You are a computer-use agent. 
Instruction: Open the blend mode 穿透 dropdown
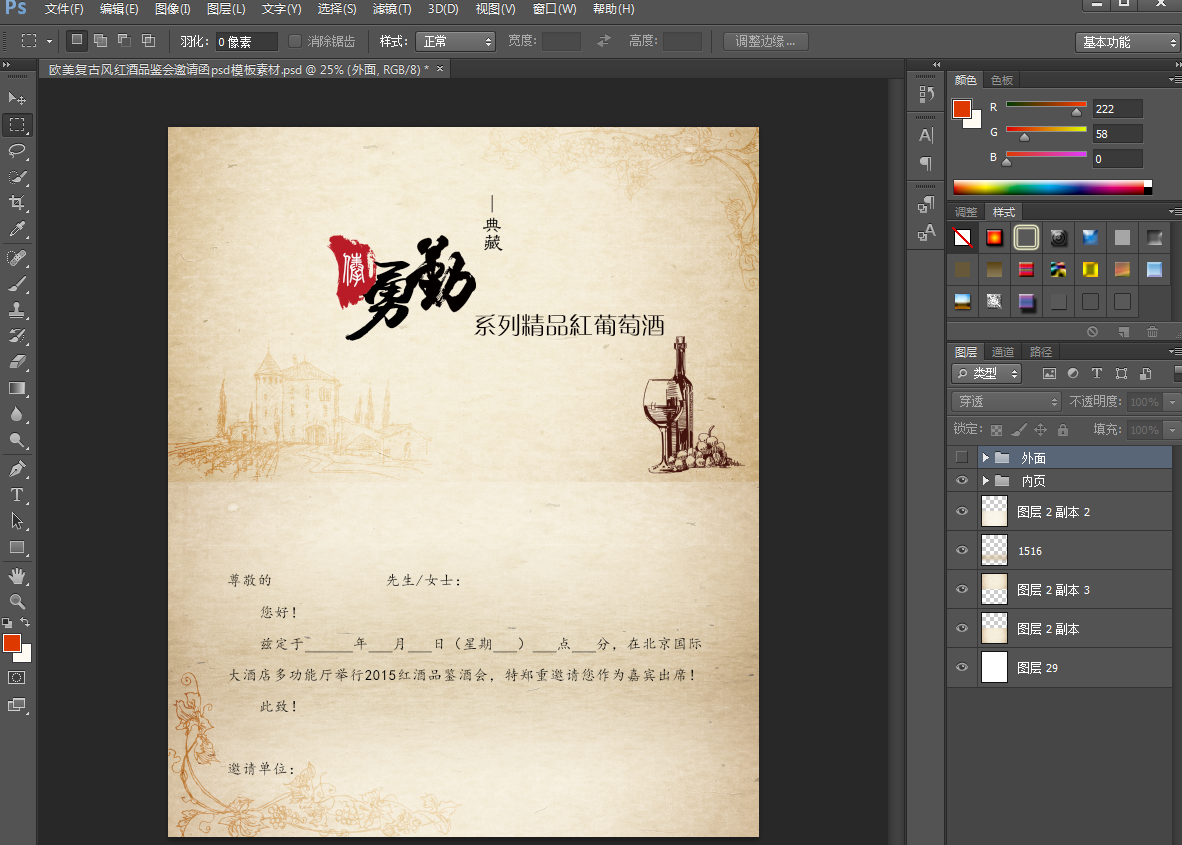1006,401
